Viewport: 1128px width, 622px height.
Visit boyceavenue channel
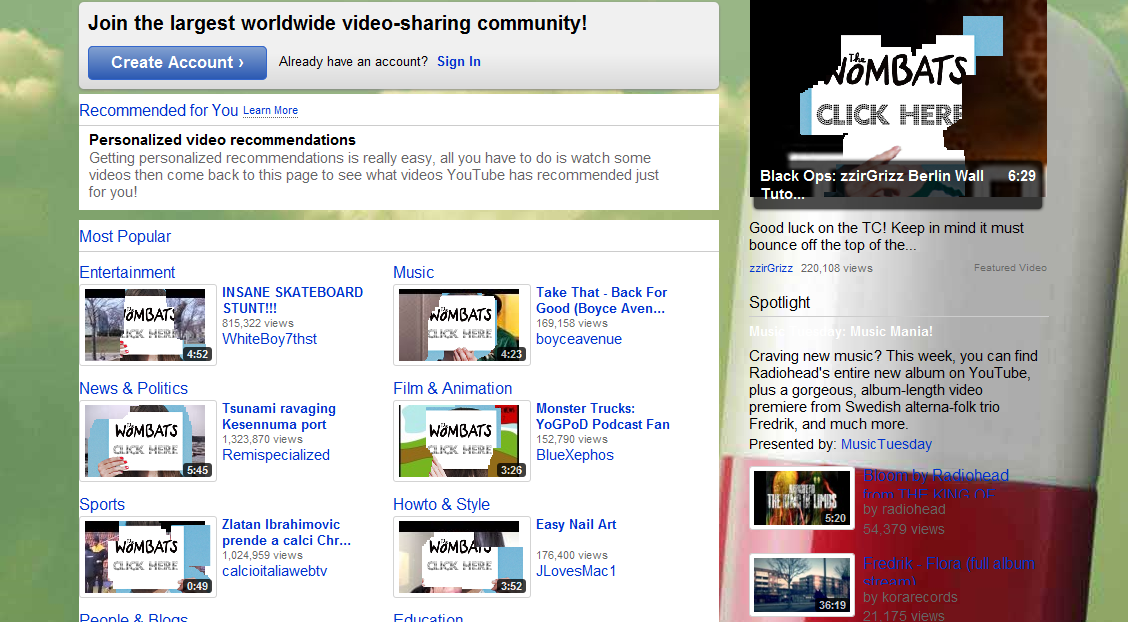tap(579, 339)
